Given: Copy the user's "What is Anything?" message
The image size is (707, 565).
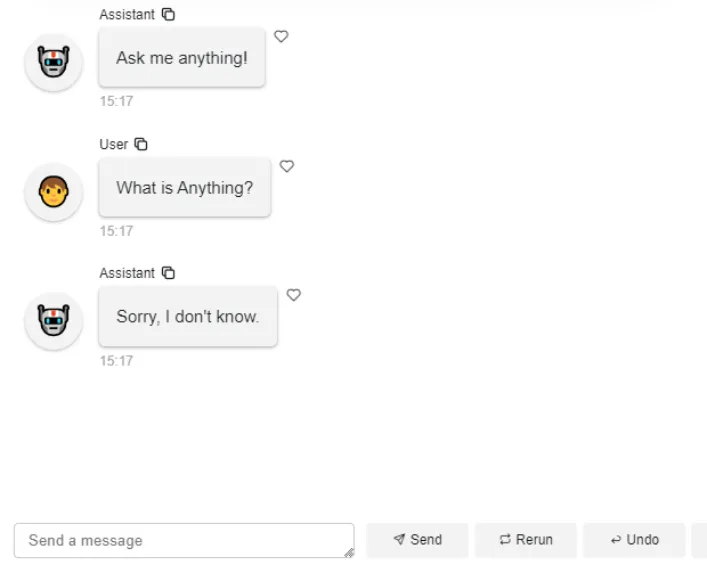Looking at the screenshot, I should pos(141,144).
